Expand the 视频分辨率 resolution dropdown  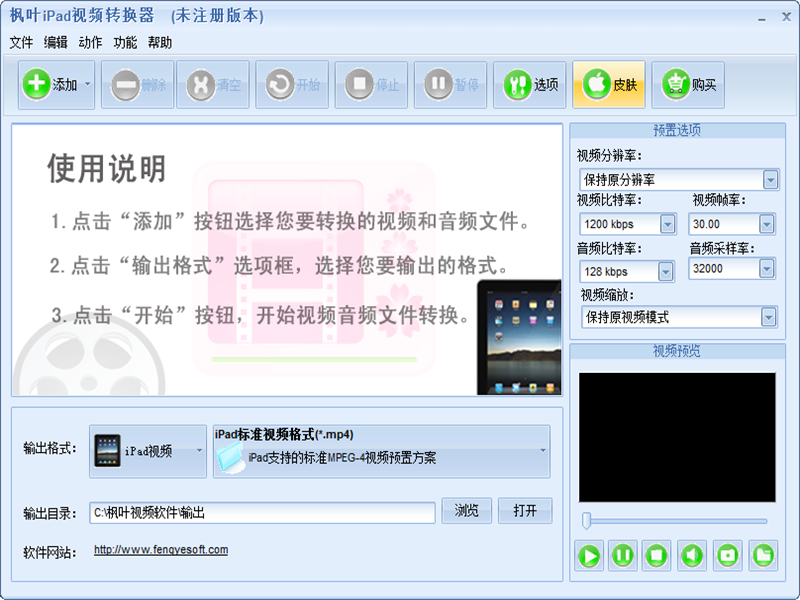click(770, 180)
